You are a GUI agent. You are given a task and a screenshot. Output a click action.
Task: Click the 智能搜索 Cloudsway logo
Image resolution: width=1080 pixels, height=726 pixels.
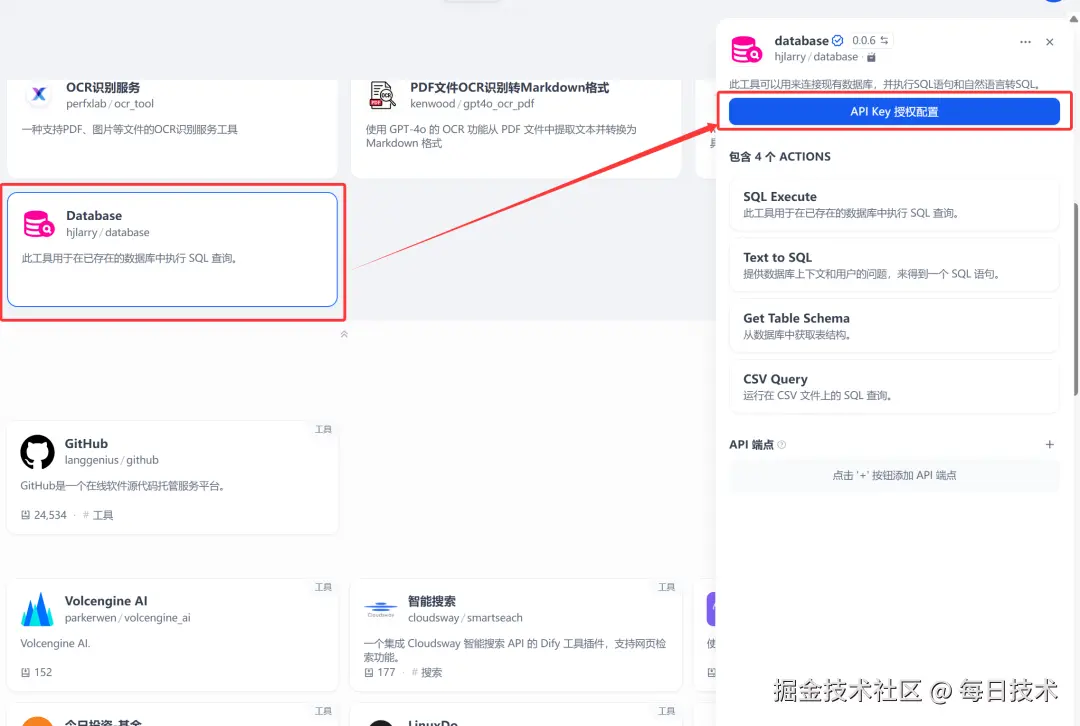pyautogui.click(x=380, y=609)
